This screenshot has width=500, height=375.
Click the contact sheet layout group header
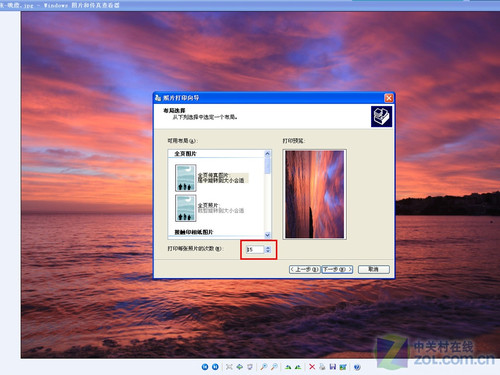tap(194, 232)
